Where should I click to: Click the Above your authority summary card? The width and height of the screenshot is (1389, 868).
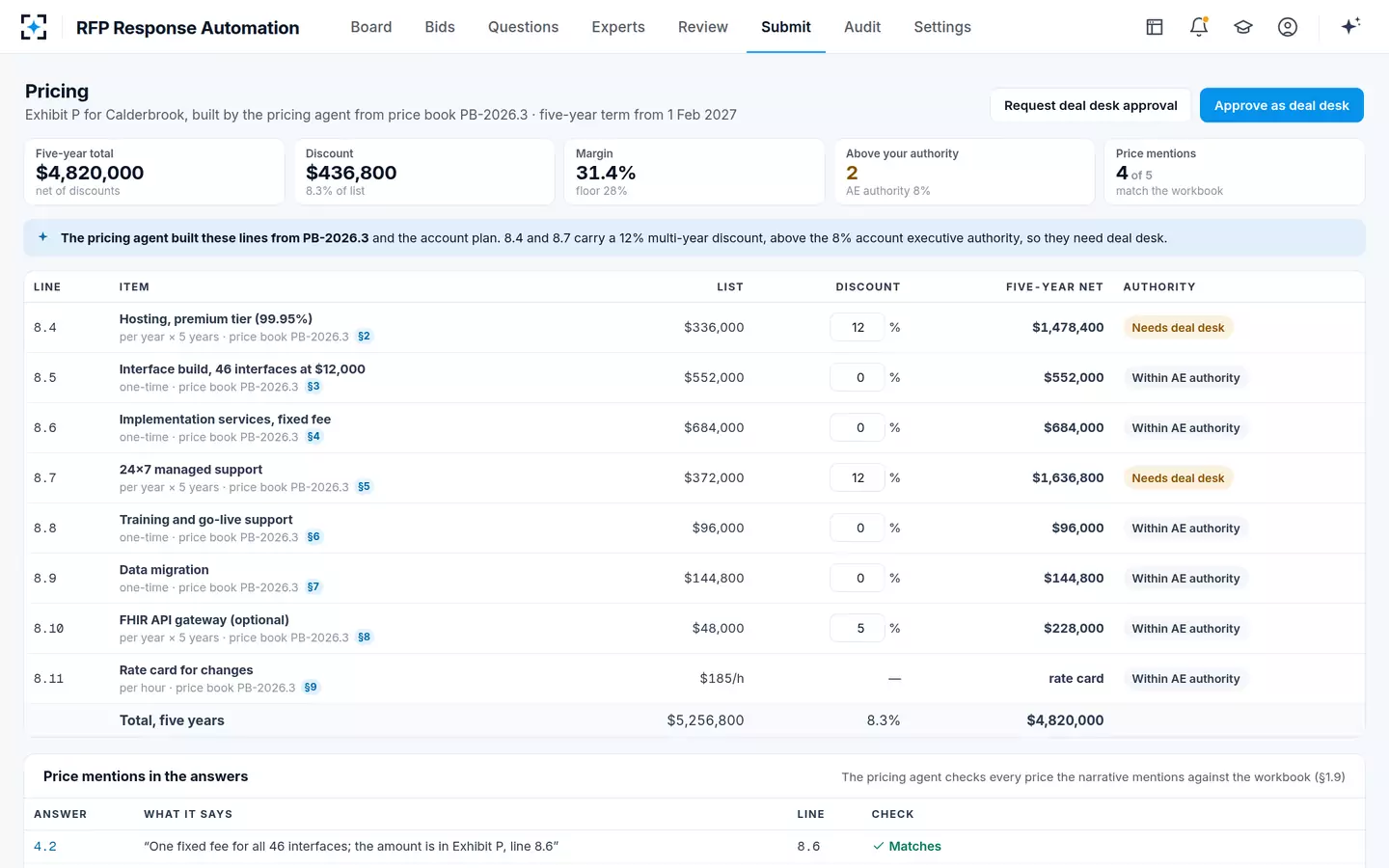pos(965,172)
